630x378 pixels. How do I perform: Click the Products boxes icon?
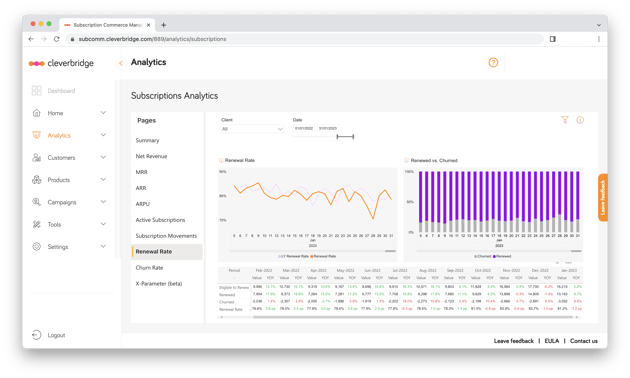pos(37,180)
